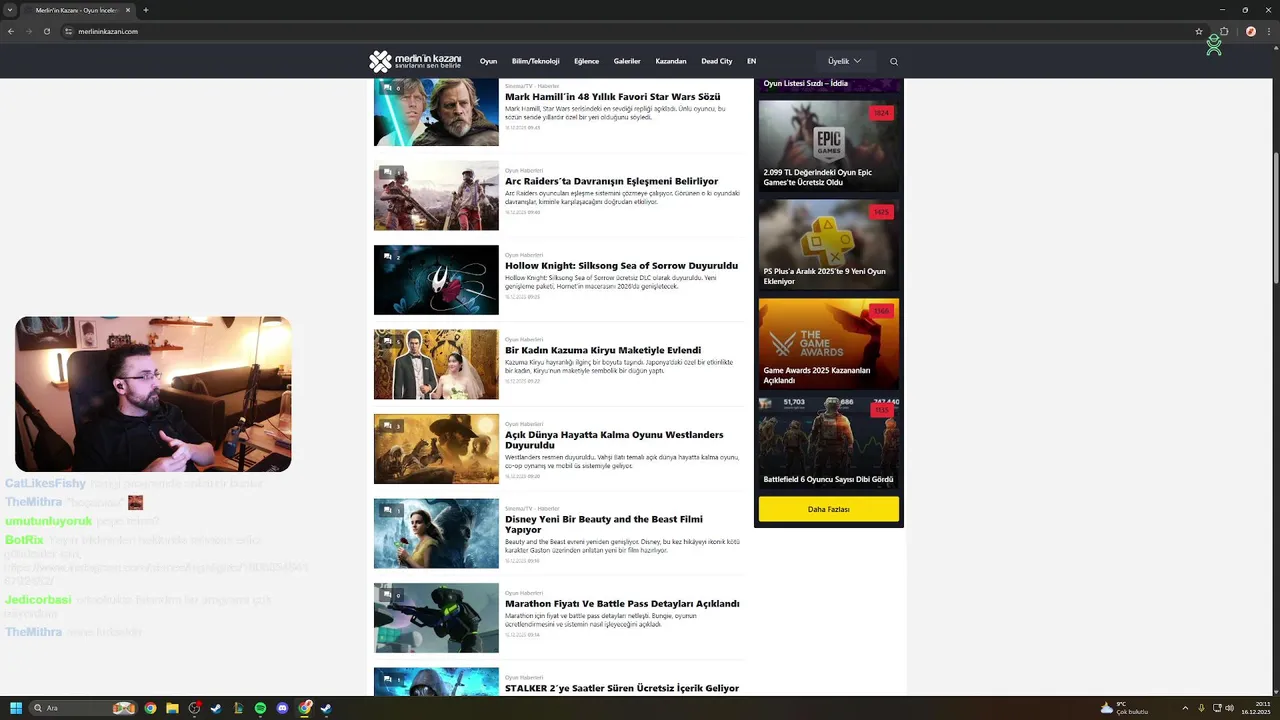Open STALKER 2 ücretsiz içerik article title

(622, 688)
